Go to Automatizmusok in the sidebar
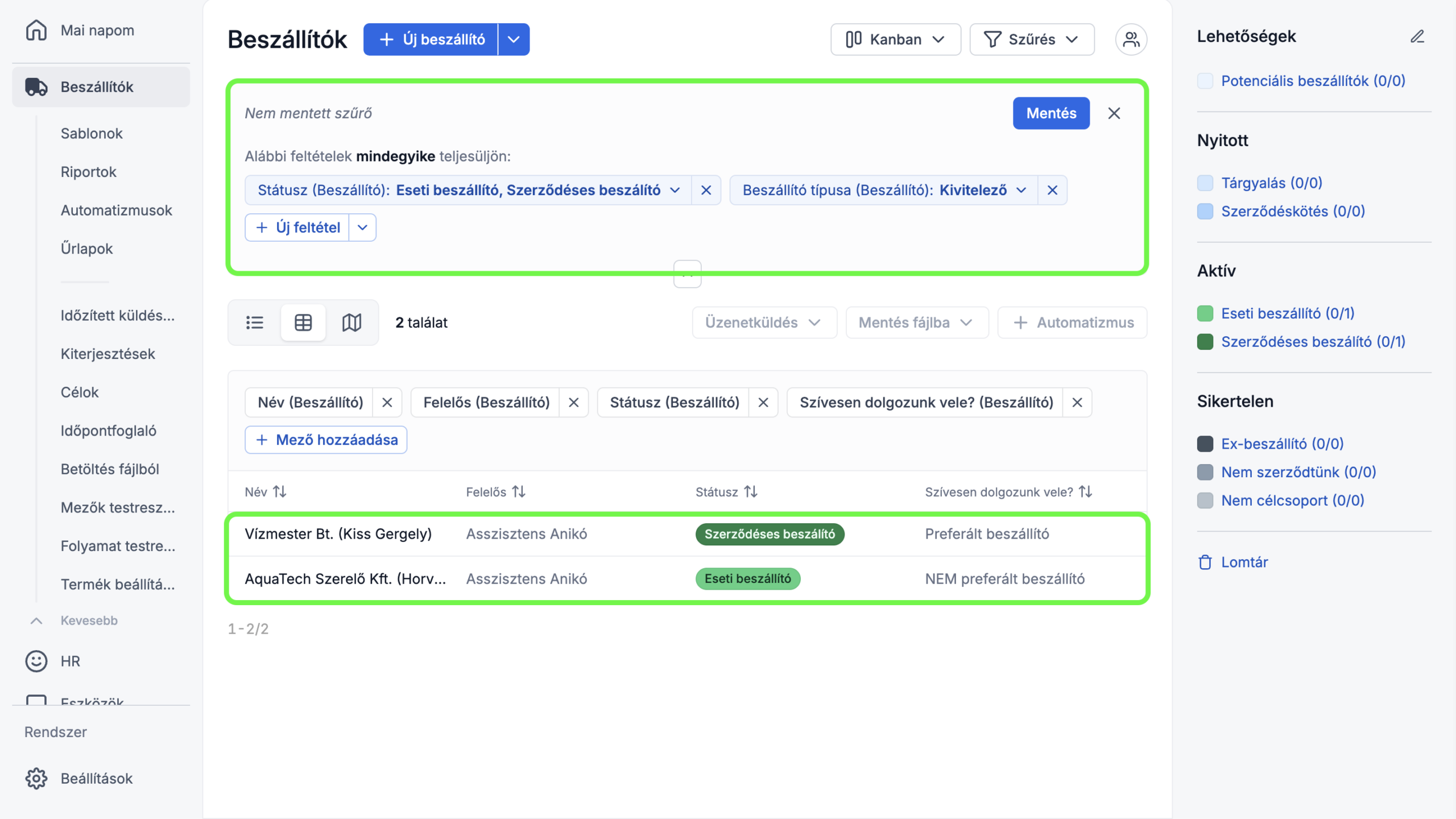This screenshot has width=1456, height=819. point(116,210)
